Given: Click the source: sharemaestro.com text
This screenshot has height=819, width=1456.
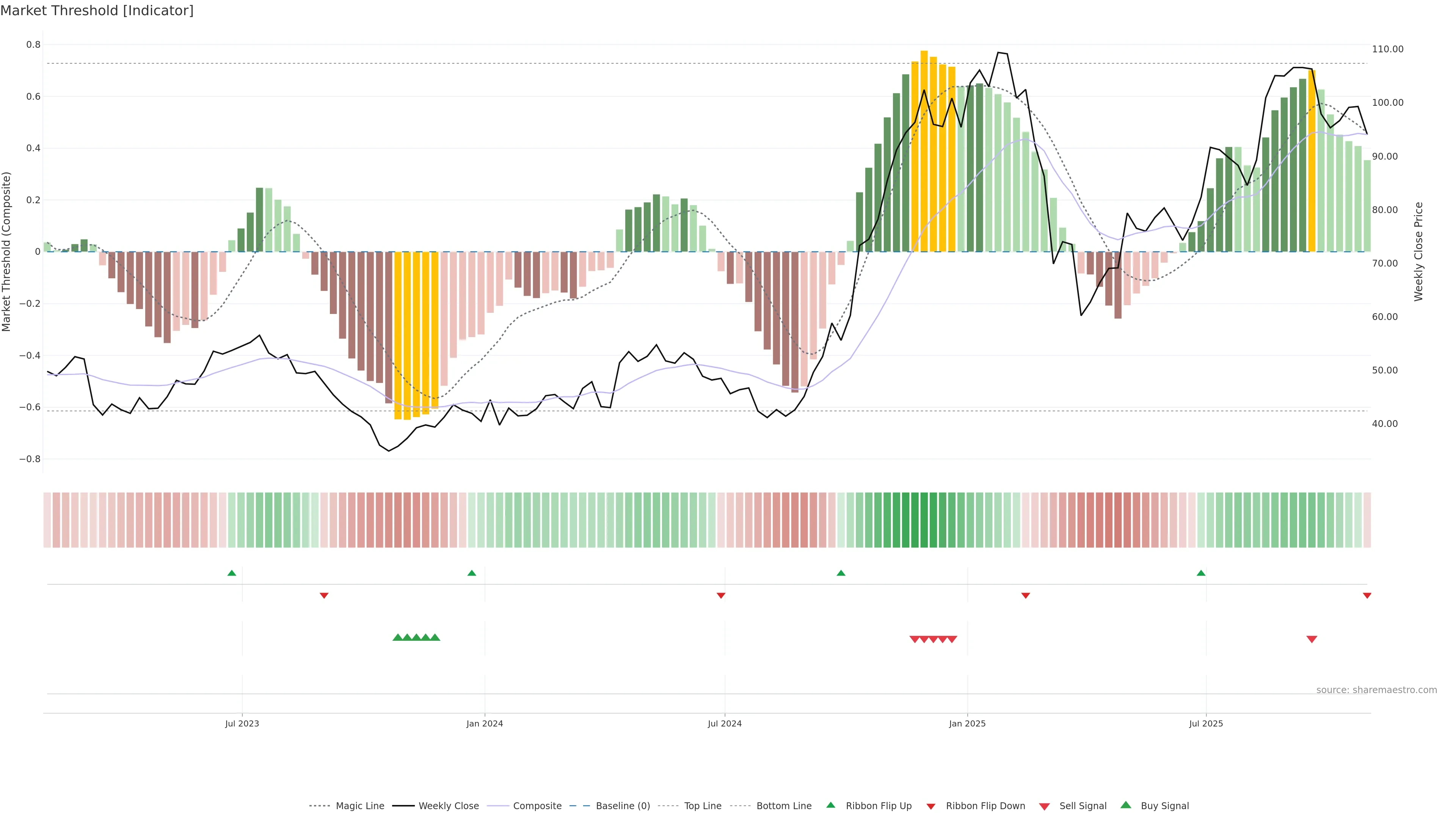Looking at the screenshot, I should click(1376, 690).
